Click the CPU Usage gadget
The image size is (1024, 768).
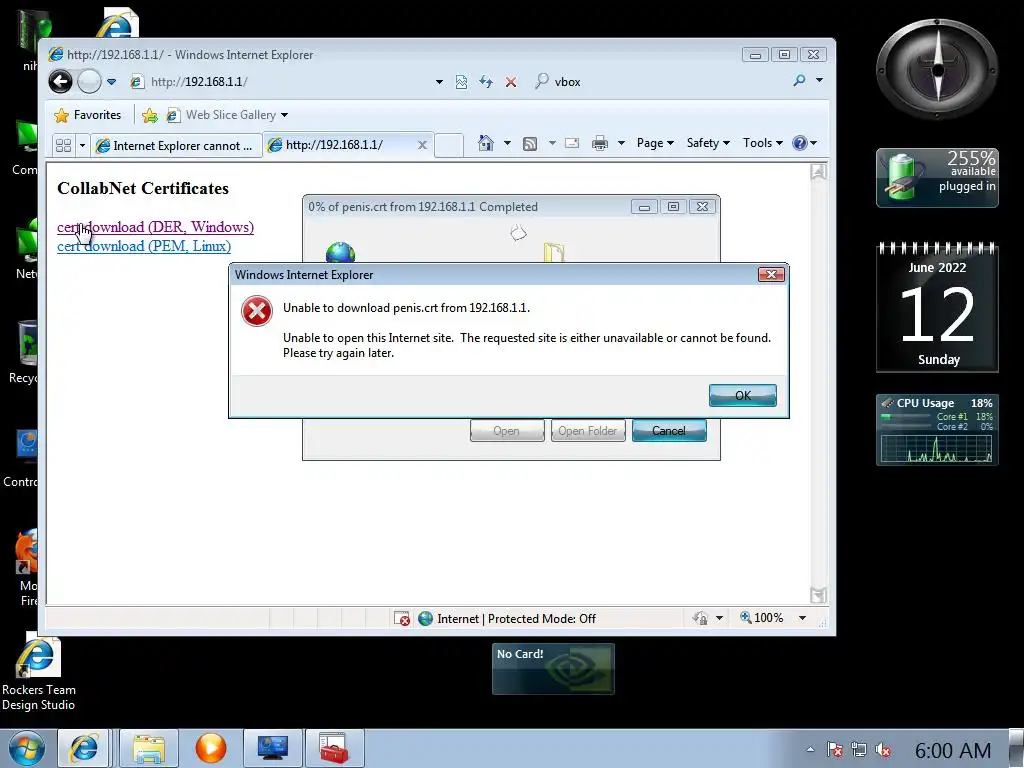pos(937,430)
